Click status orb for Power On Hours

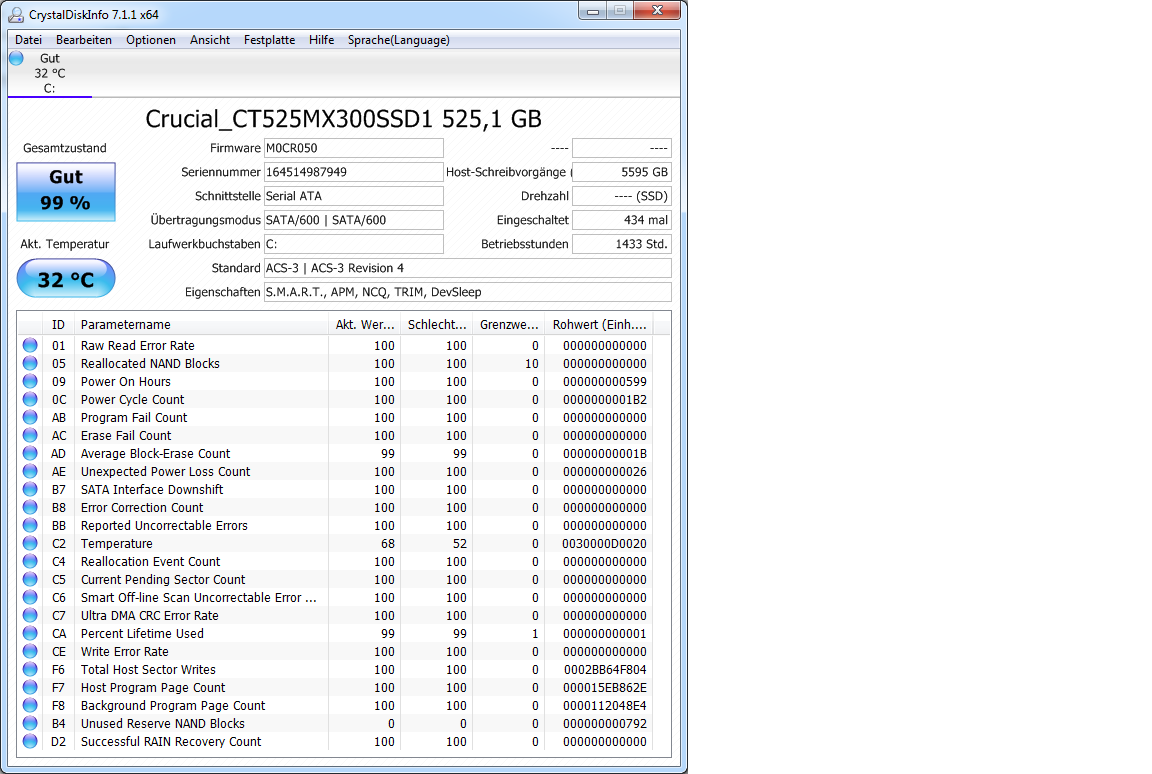pos(30,381)
